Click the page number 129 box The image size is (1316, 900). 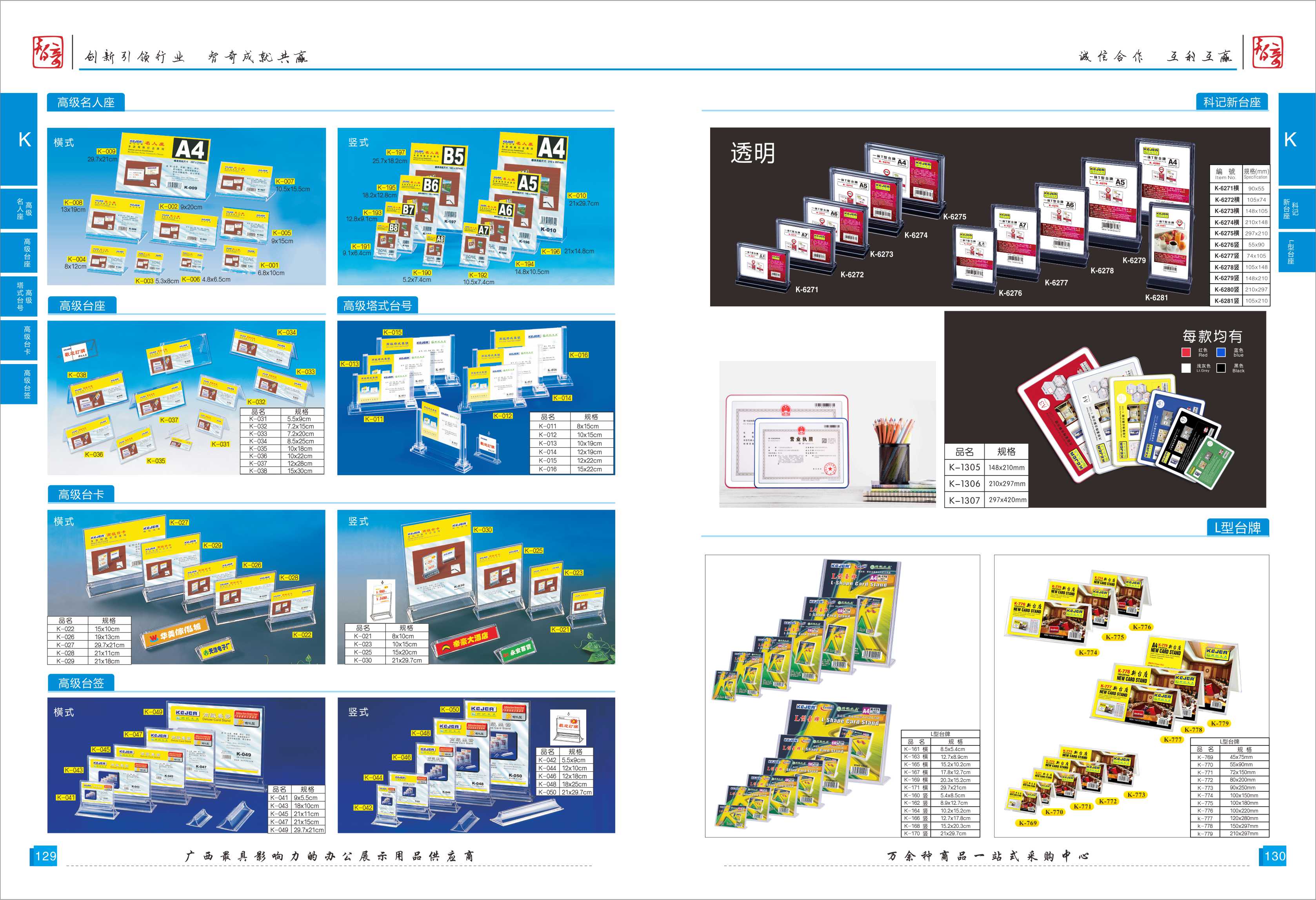point(44,856)
